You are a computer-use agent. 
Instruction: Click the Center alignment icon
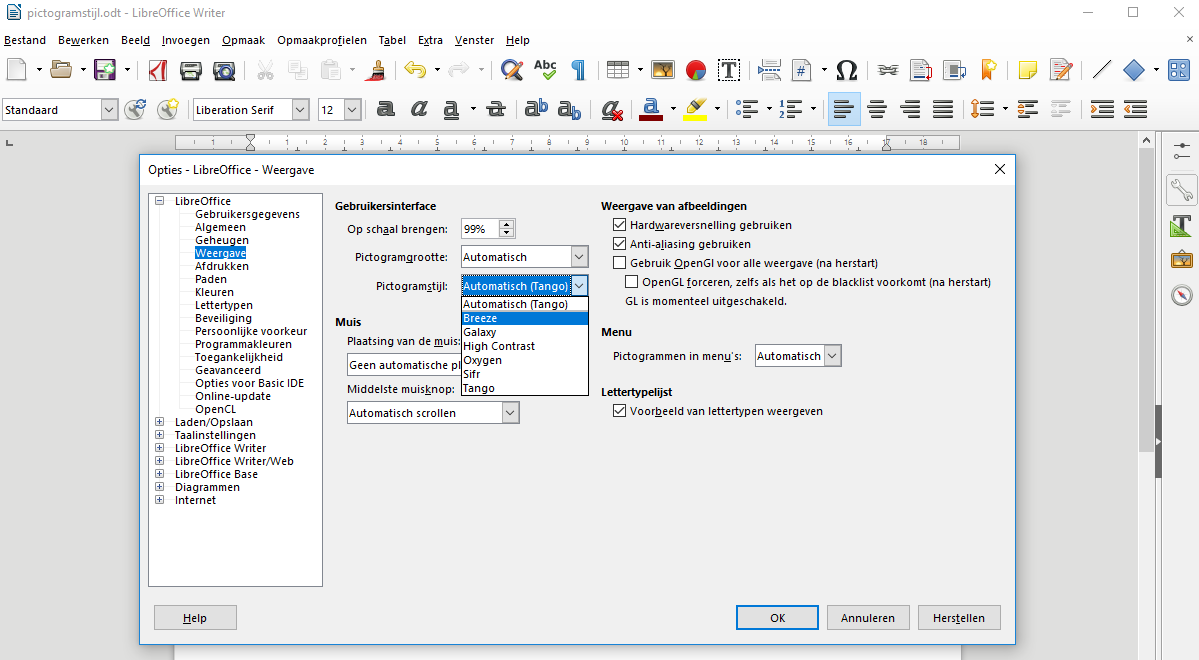tap(877, 109)
